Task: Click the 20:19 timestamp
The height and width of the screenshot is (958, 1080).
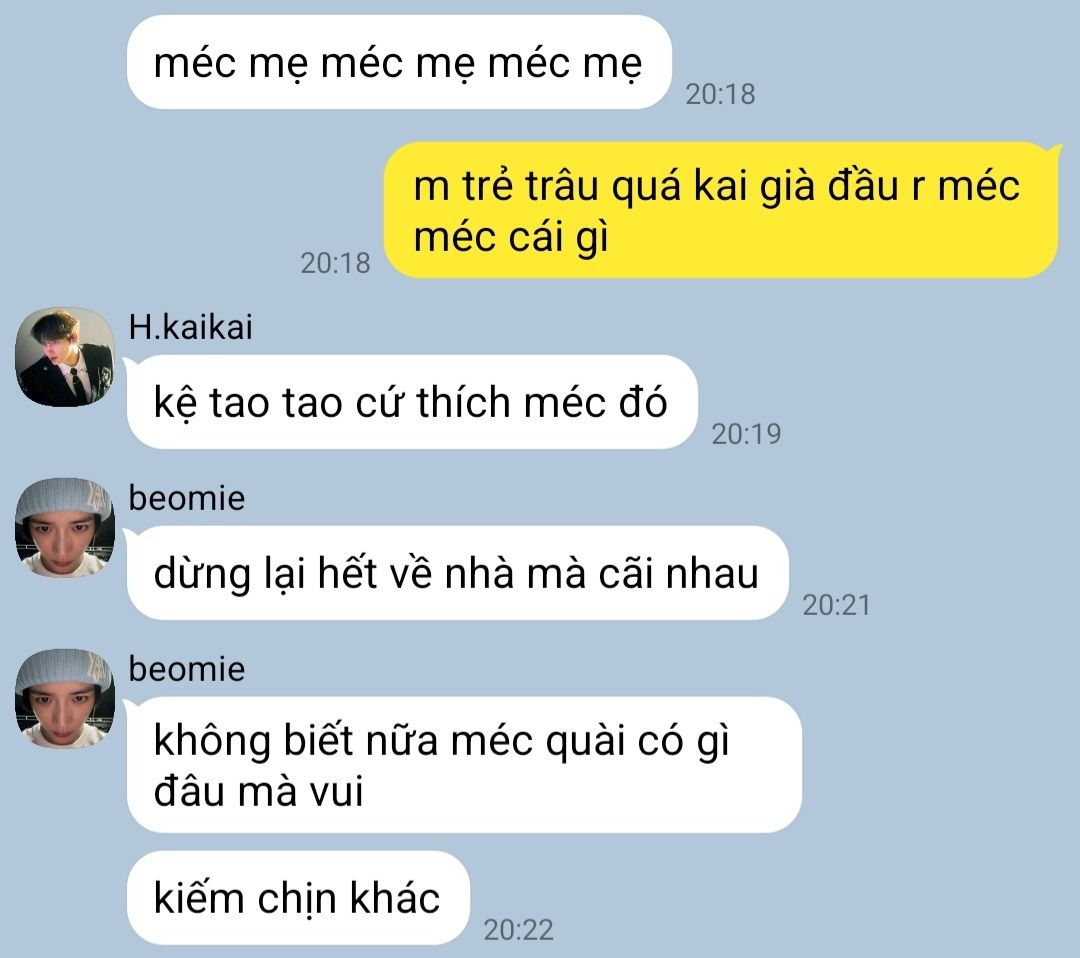Action: pyautogui.click(x=747, y=434)
